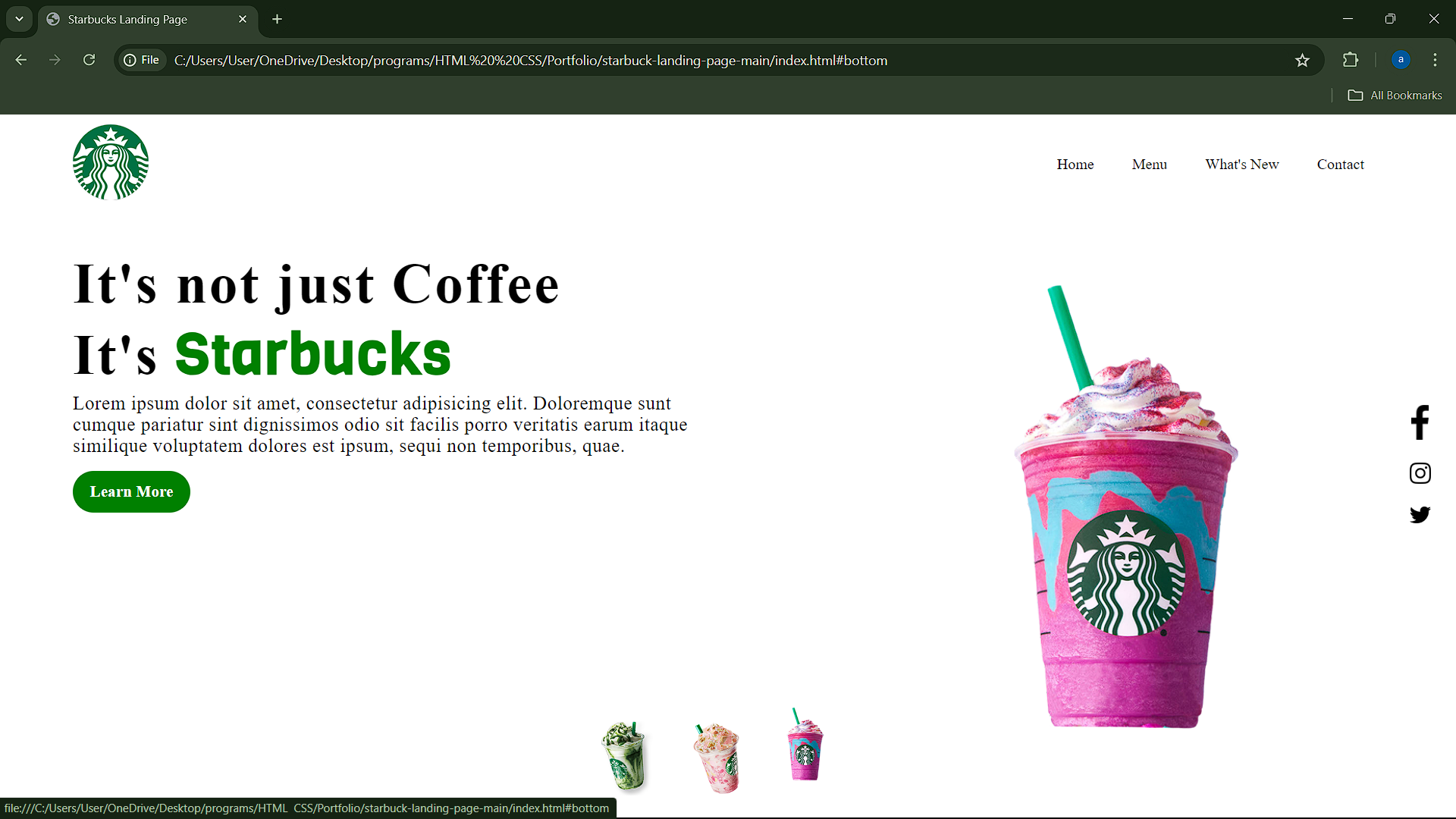Image resolution: width=1456 pixels, height=819 pixels.
Task: Click the Facebook social icon
Action: point(1420,422)
